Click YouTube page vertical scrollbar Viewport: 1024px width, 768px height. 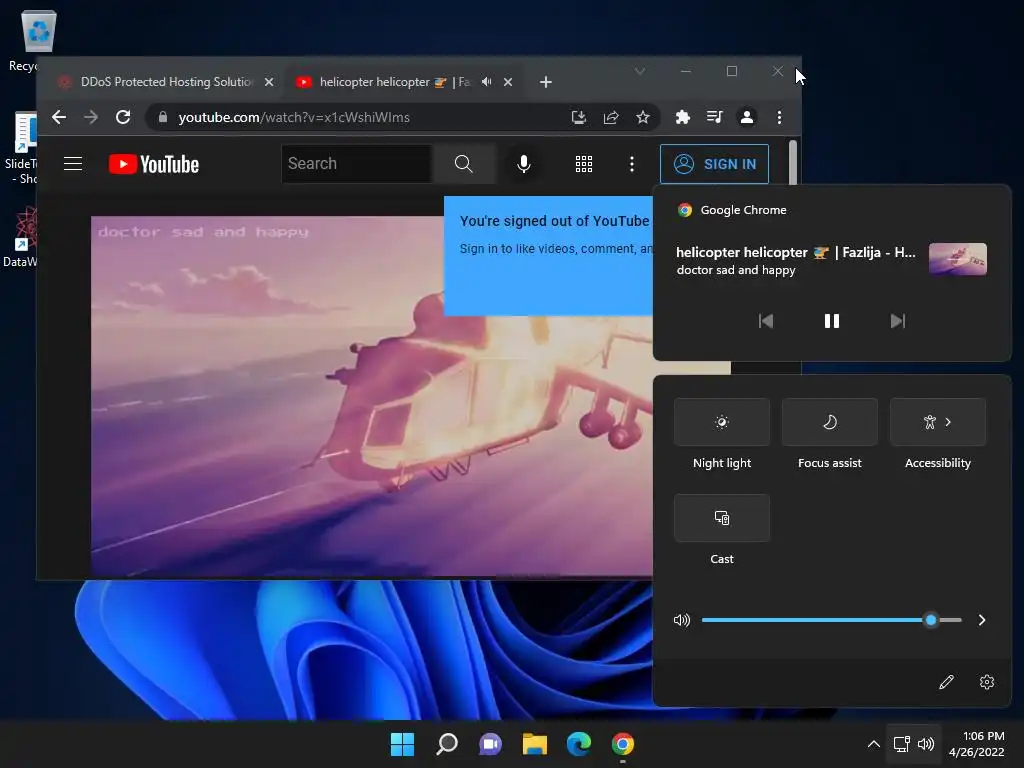pos(793,163)
